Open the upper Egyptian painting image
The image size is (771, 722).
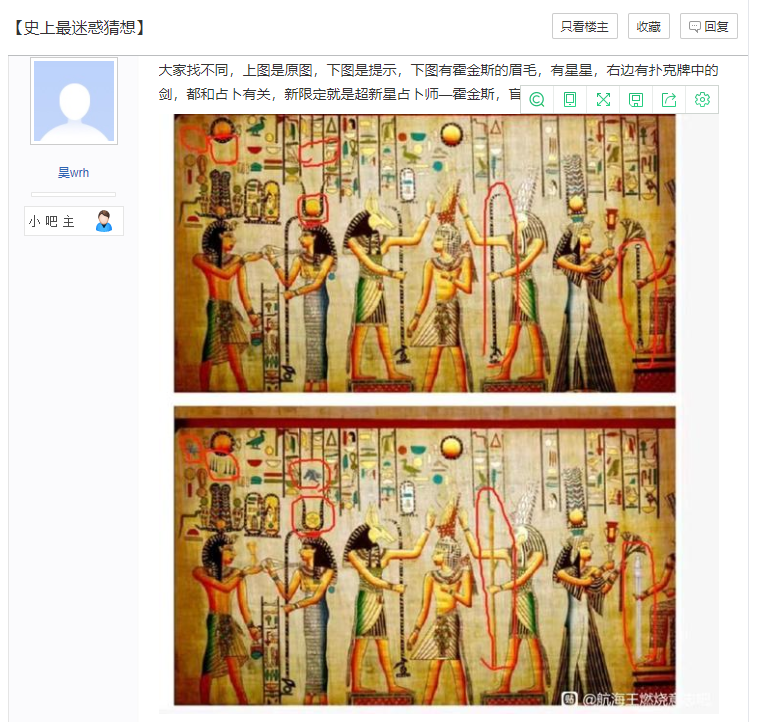pyautogui.click(x=424, y=253)
